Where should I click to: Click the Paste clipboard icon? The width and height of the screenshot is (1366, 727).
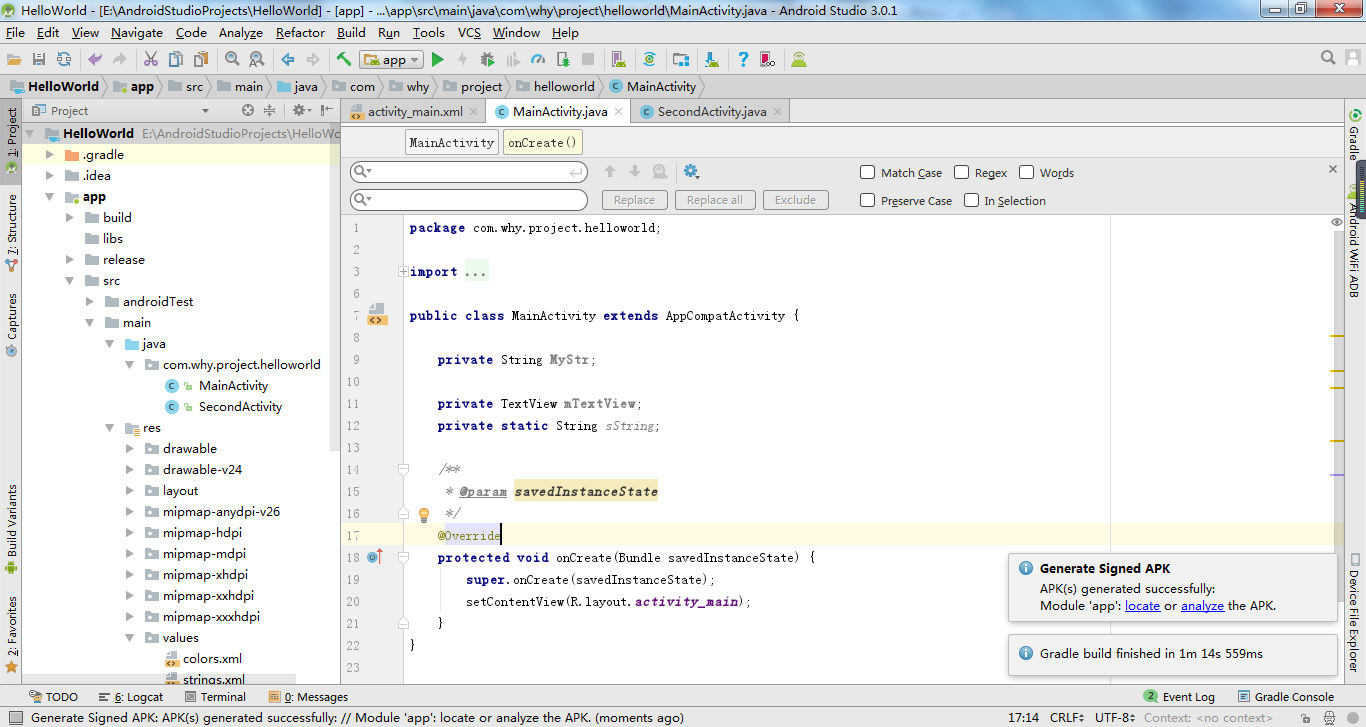click(201, 60)
